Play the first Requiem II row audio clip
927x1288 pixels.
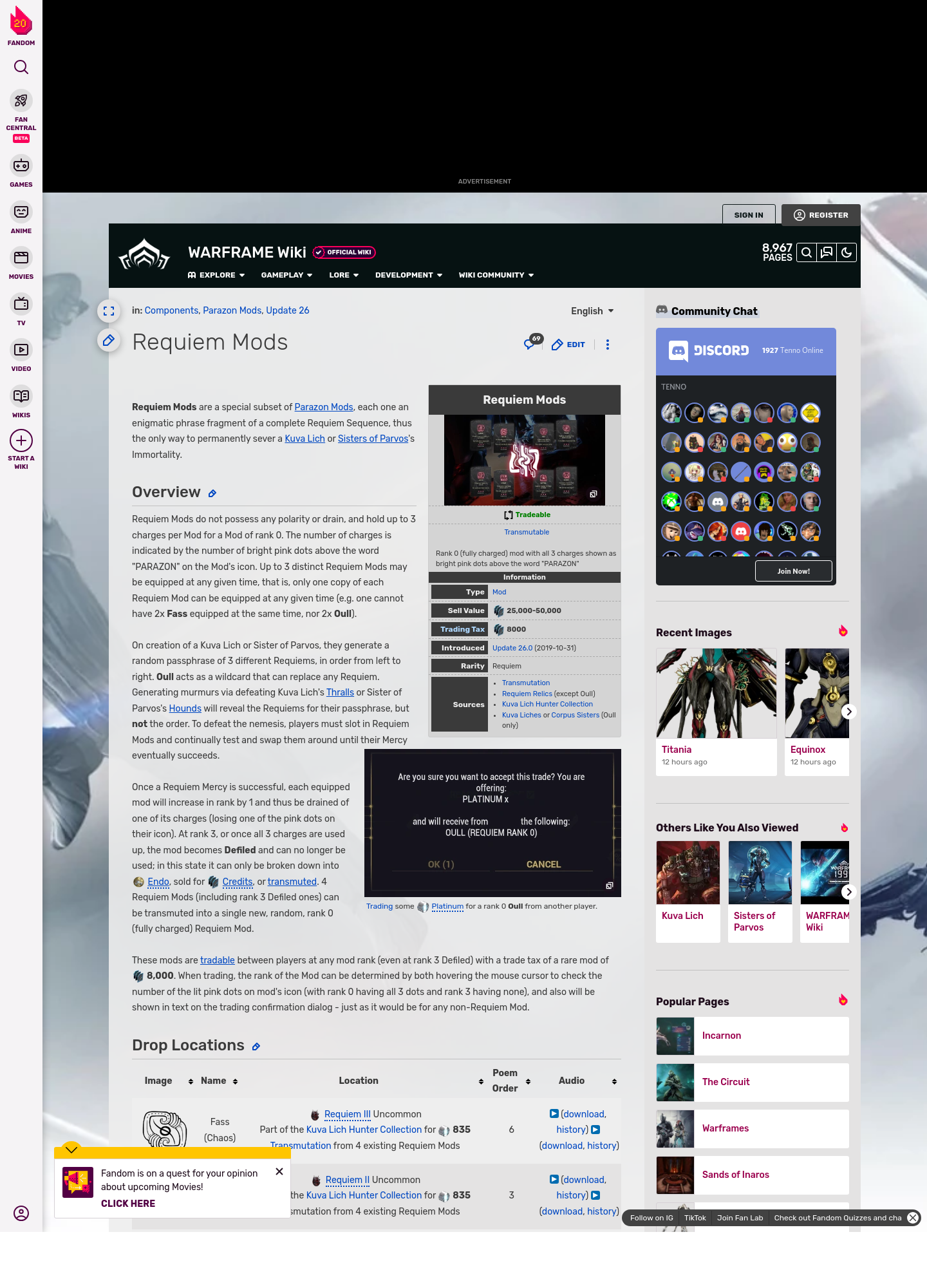(554, 1179)
